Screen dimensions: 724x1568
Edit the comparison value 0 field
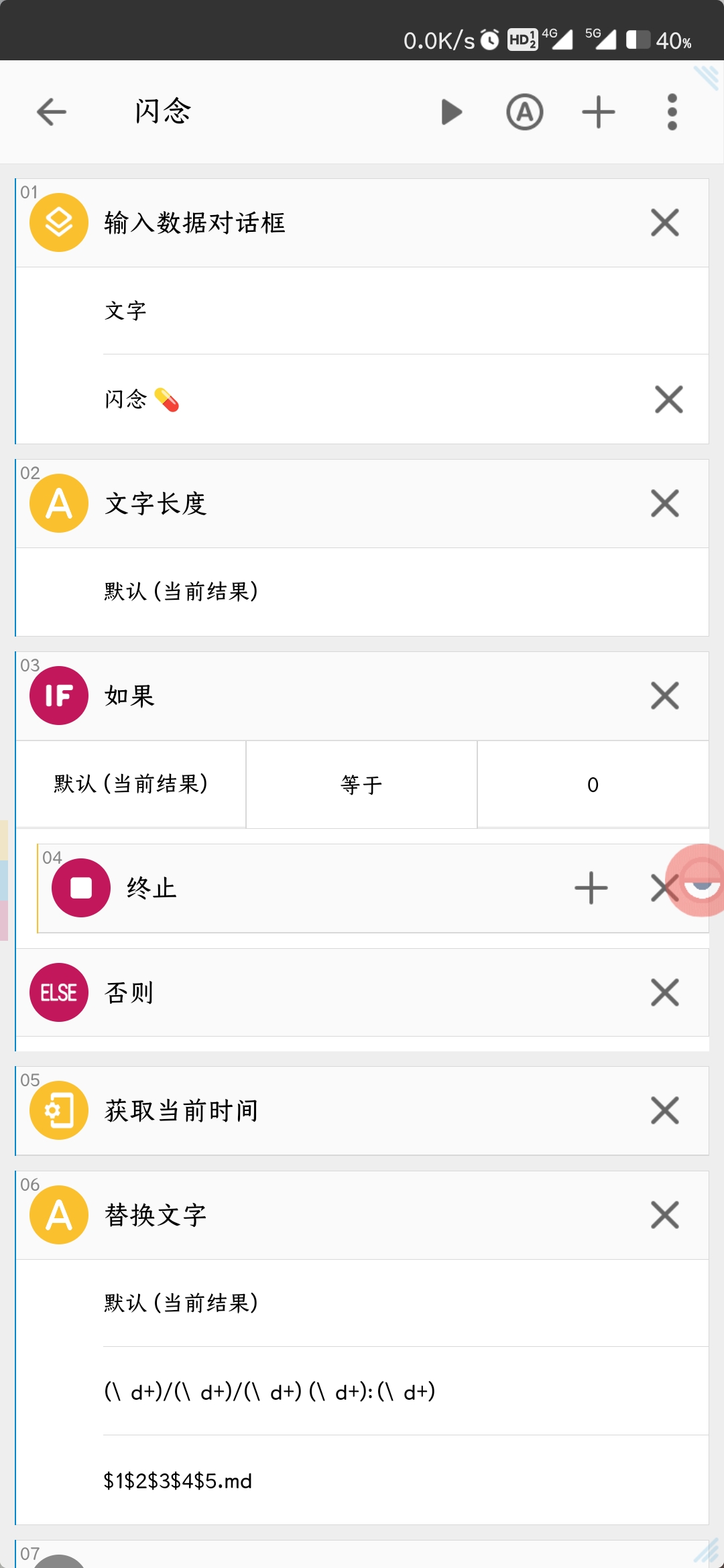click(593, 785)
